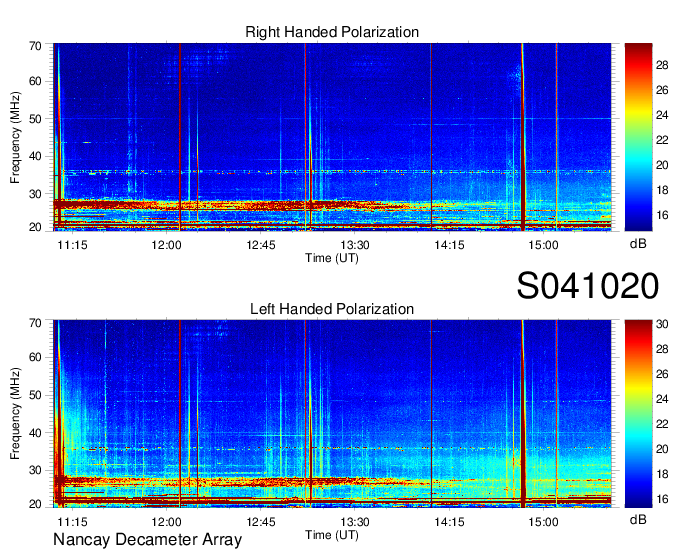Screen dimensions: 680x552
Task: Click 'Time (UT)' label under Left Handed plot
Action: 332,535
